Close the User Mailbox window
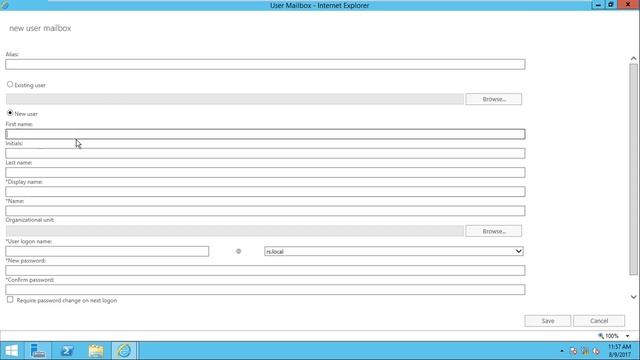This screenshot has height=360, width=640. [628, 4]
